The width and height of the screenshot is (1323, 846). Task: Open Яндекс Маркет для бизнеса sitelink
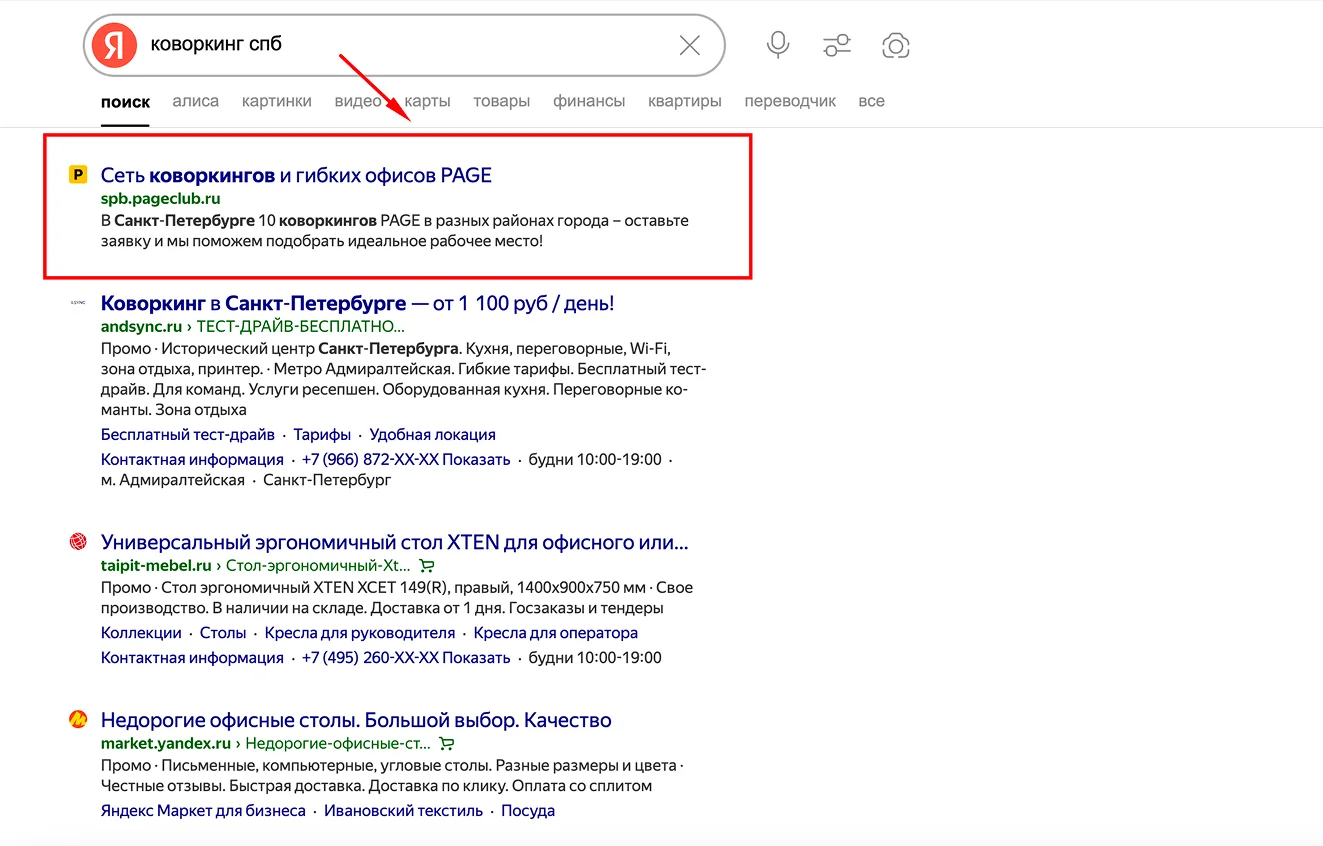[x=203, y=811]
